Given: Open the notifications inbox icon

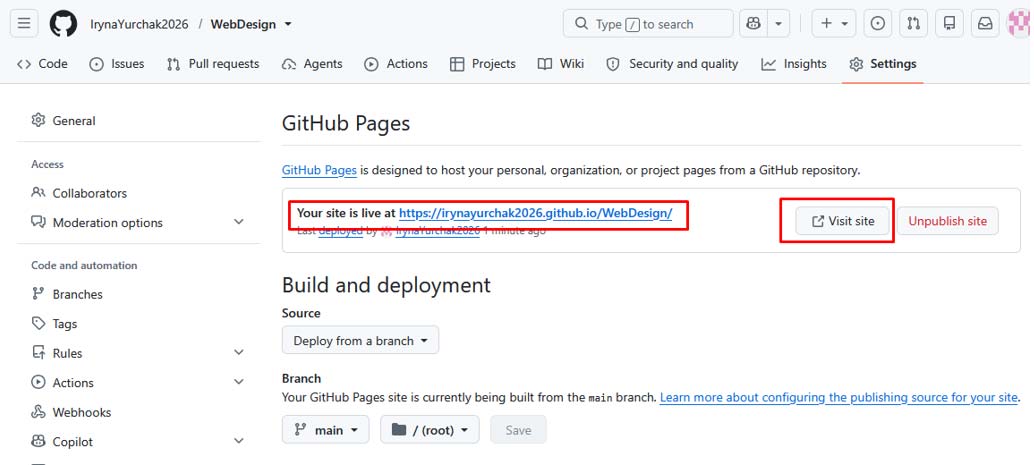Looking at the screenshot, I should tap(985, 24).
